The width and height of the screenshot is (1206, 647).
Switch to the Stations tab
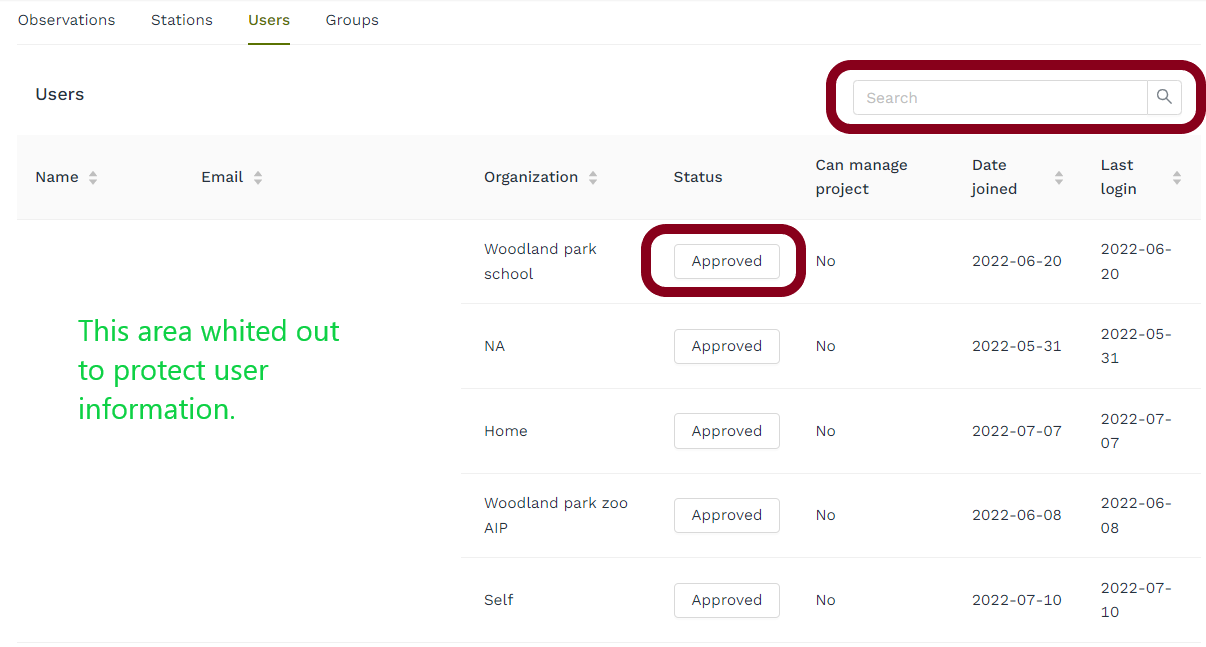(181, 20)
